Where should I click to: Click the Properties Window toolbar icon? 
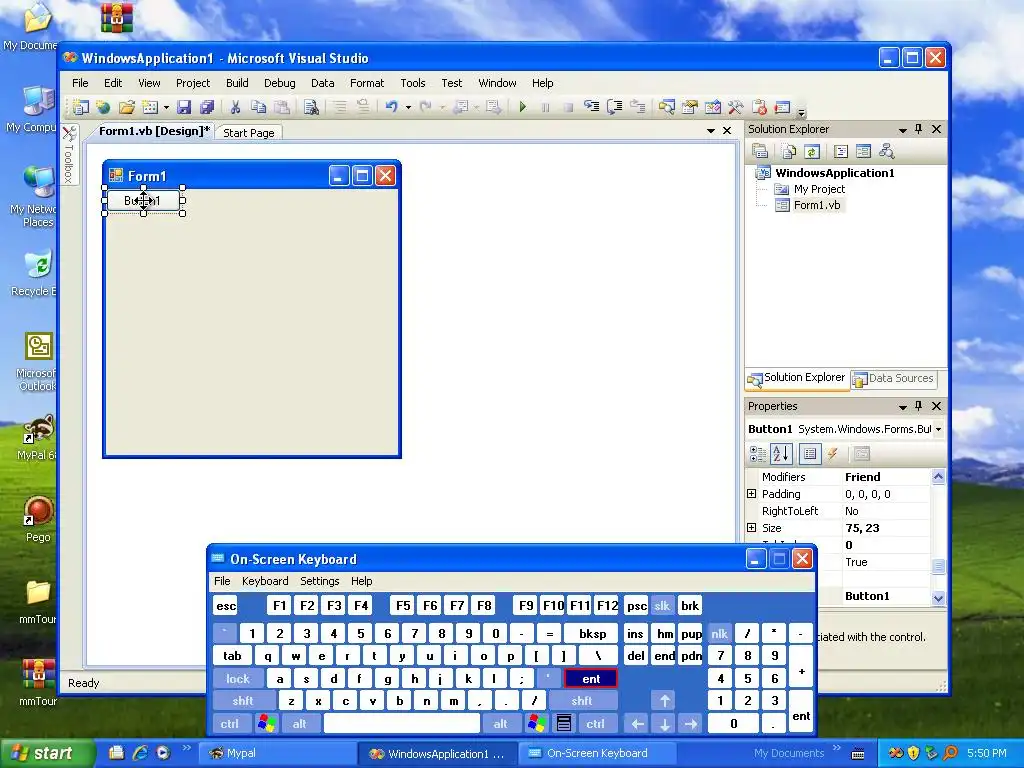pos(690,106)
